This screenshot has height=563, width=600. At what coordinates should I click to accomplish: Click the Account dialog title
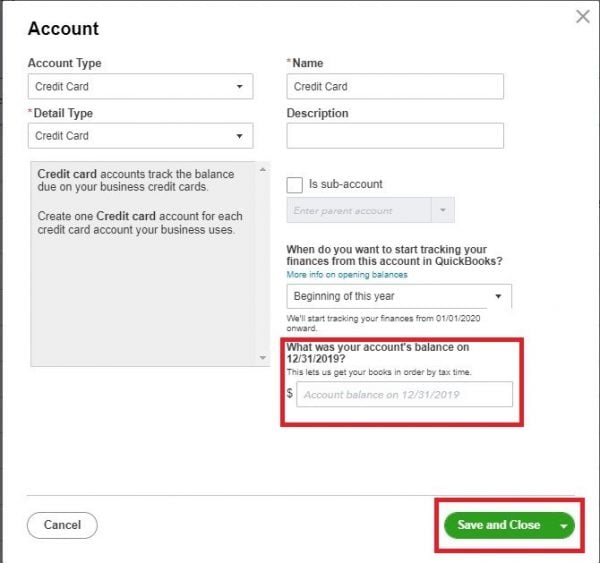pyautogui.click(x=63, y=29)
